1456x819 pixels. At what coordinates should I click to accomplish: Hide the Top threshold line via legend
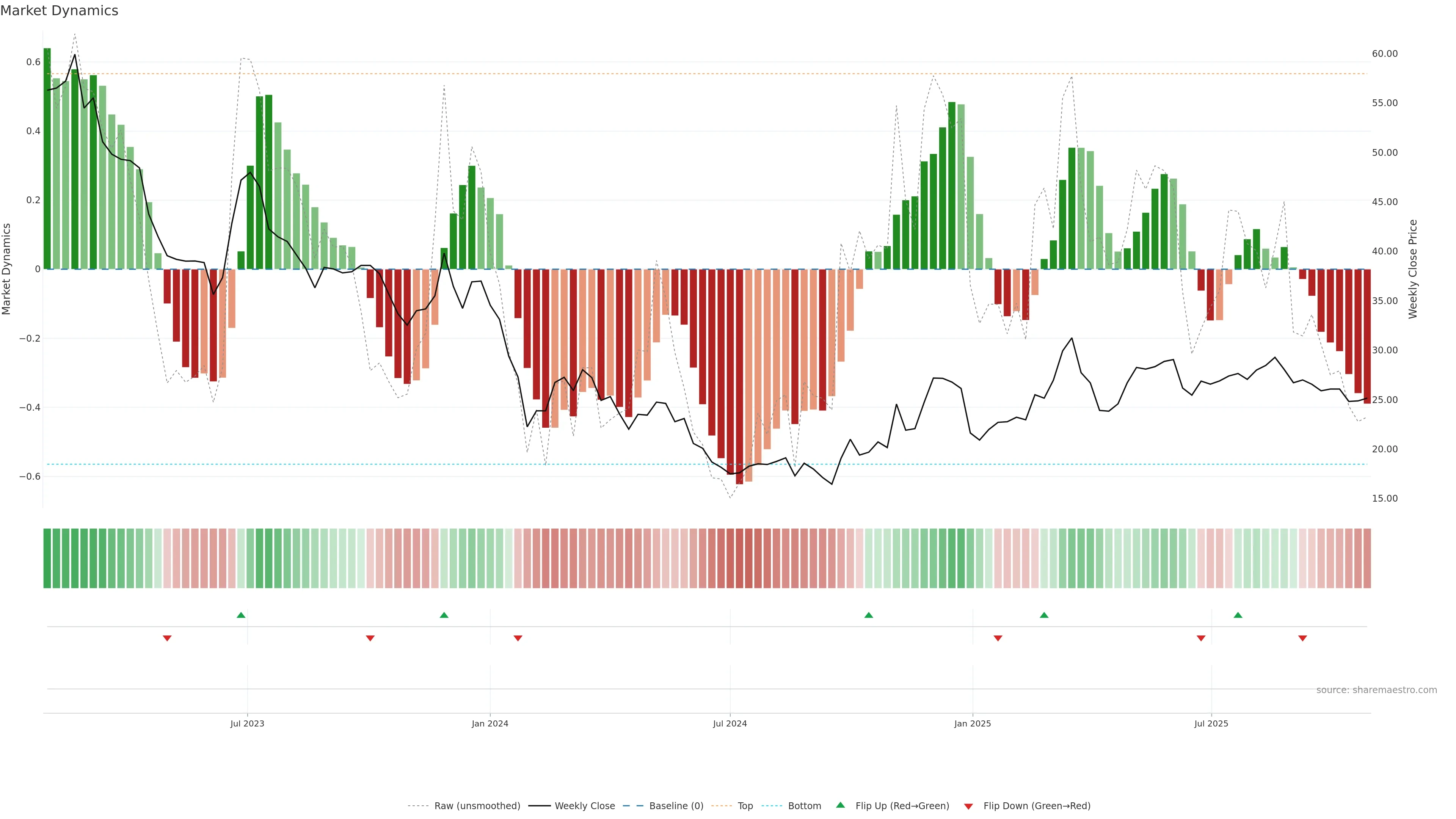pos(745,805)
